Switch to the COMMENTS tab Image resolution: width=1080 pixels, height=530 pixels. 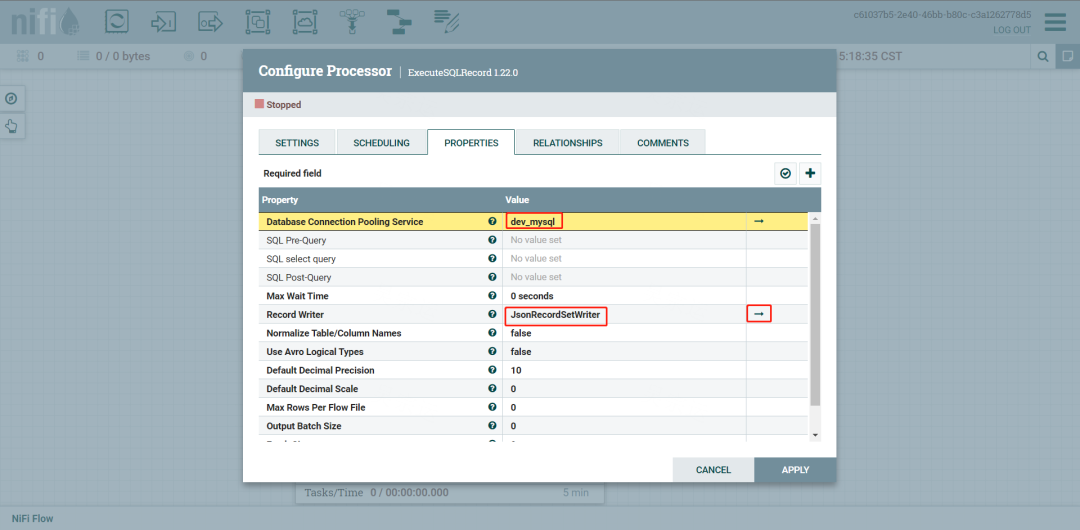[x=663, y=143]
